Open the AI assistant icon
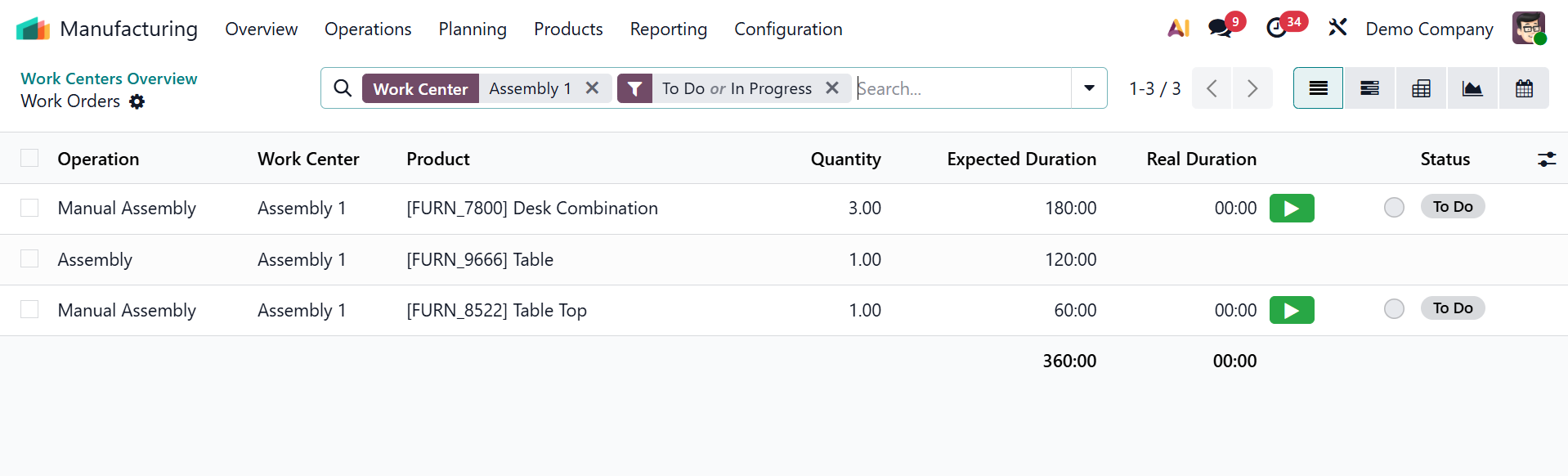1568x476 pixels. (1178, 29)
